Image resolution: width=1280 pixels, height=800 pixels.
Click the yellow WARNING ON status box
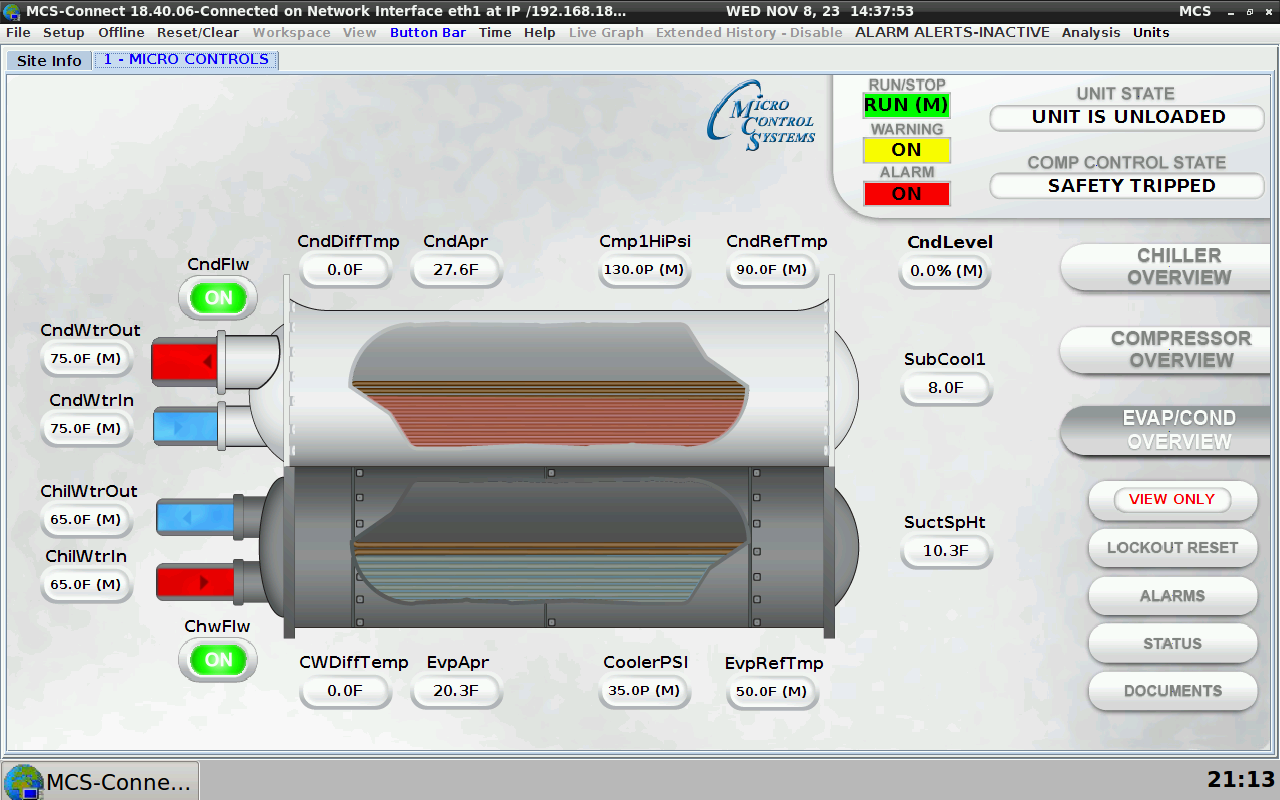[906, 150]
